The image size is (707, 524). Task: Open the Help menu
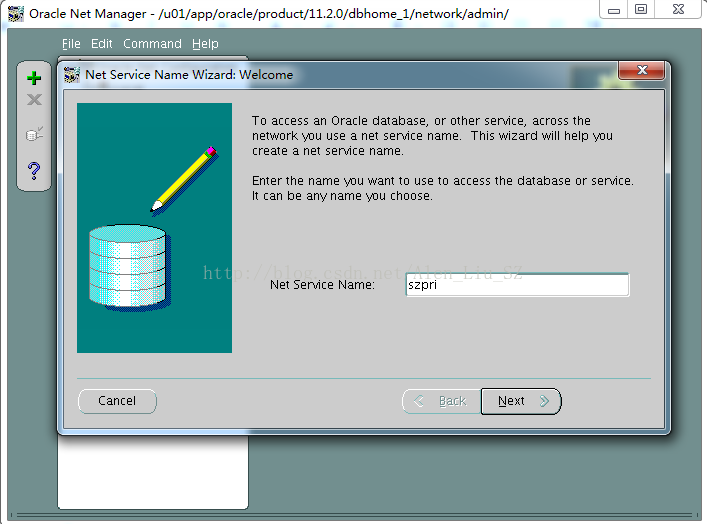tap(205, 44)
